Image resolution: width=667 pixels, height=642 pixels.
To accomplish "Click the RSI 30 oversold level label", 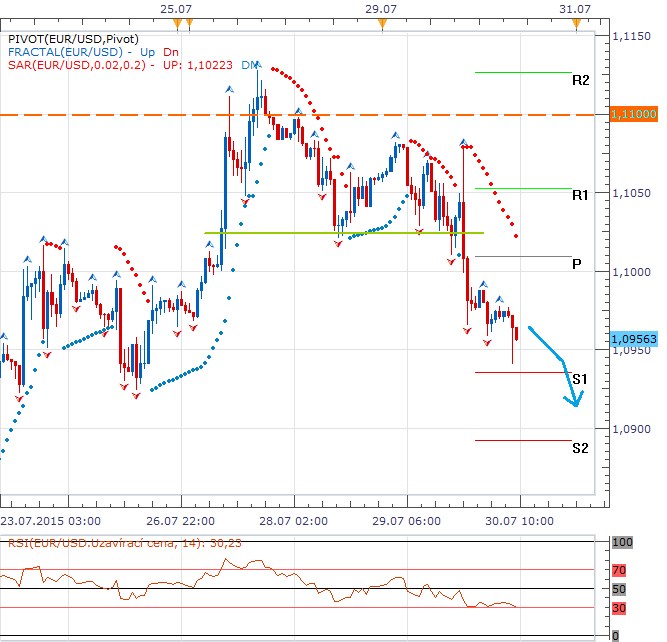I will (x=619, y=608).
